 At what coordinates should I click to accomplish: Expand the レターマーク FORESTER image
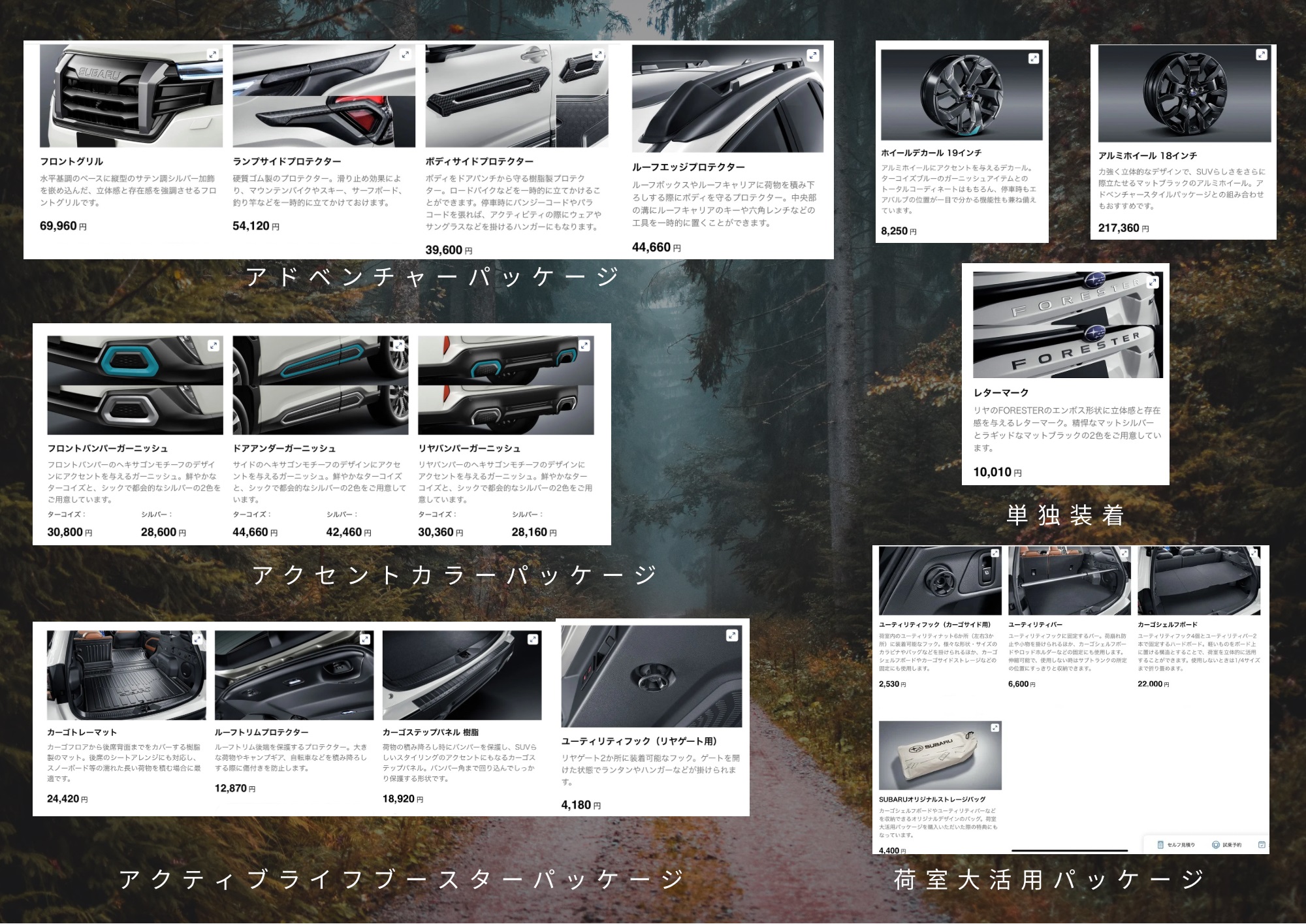[1153, 282]
